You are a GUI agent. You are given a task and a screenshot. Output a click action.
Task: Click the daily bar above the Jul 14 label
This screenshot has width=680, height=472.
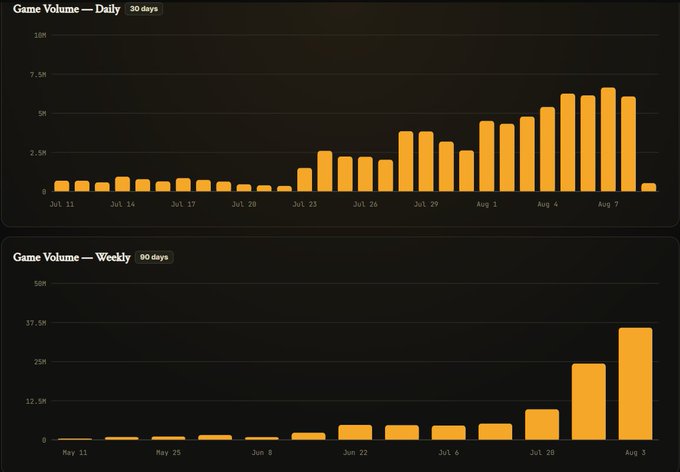point(122,184)
